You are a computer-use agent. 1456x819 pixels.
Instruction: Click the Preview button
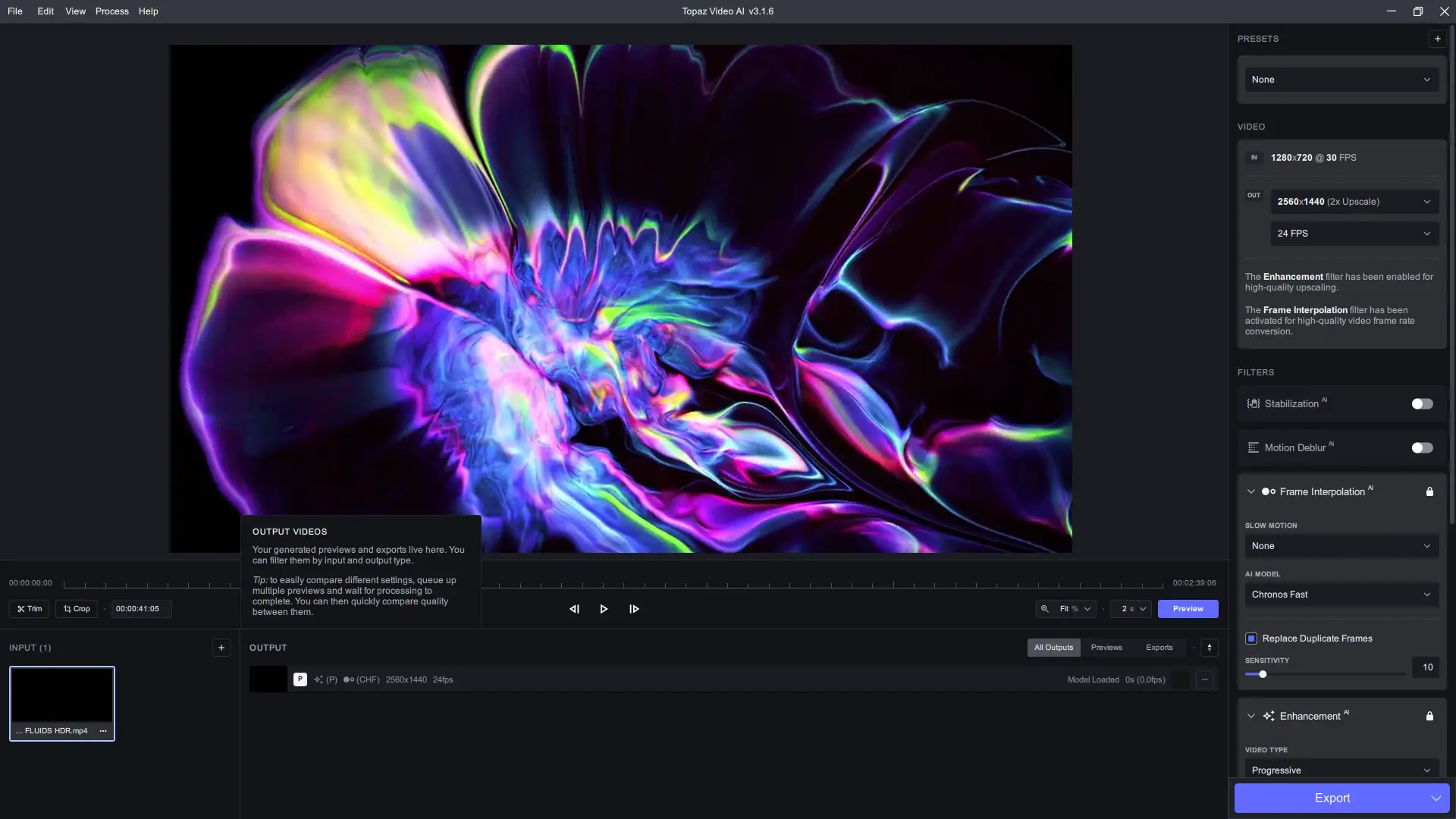1188,609
